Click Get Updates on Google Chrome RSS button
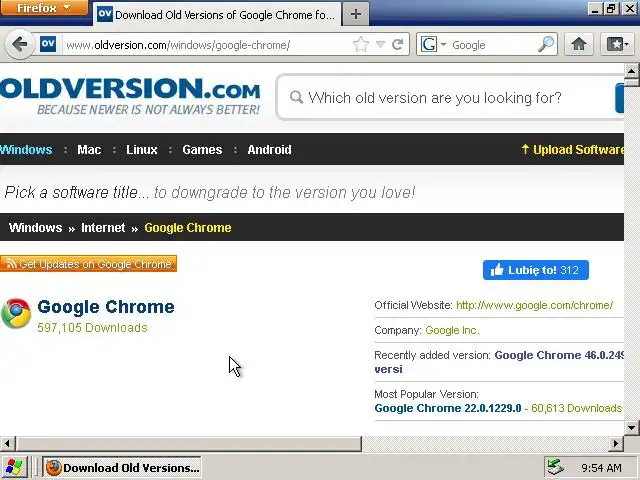This screenshot has width=640, height=480. coord(88,264)
